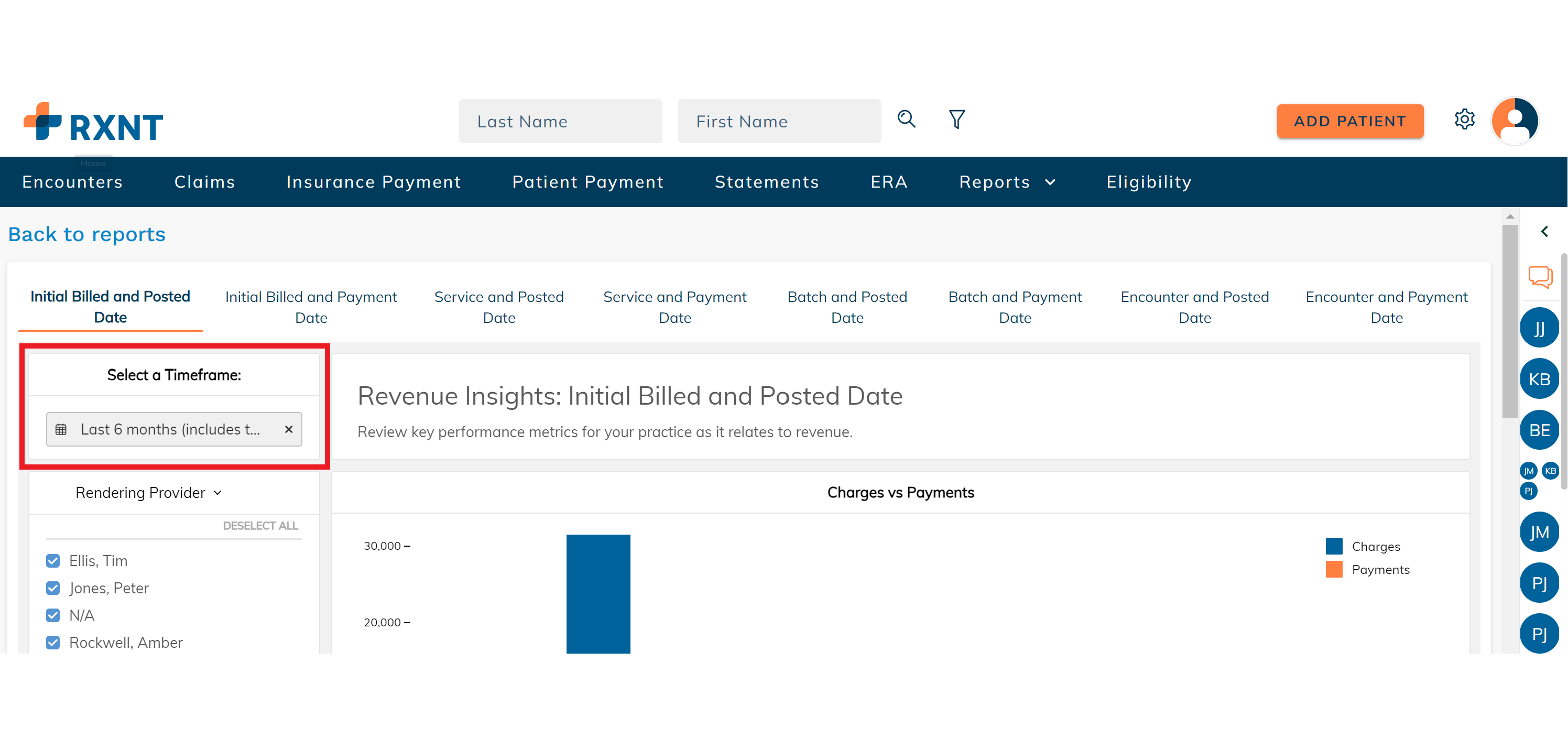This screenshot has width=1568, height=738.
Task: Open the patient filter funnel icon
Action: click(x=957, y=119)
